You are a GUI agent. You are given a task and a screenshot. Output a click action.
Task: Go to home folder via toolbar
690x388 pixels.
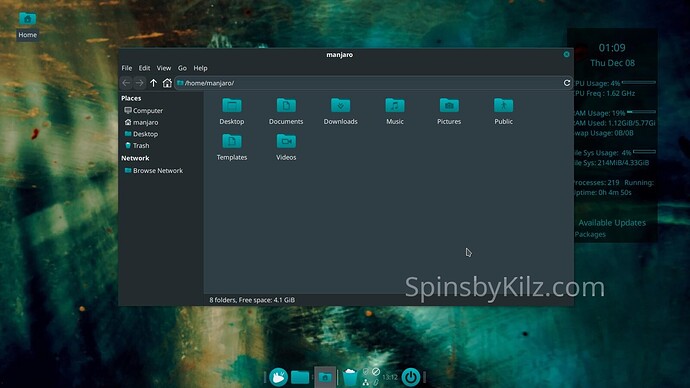click(x=167, y=83)
